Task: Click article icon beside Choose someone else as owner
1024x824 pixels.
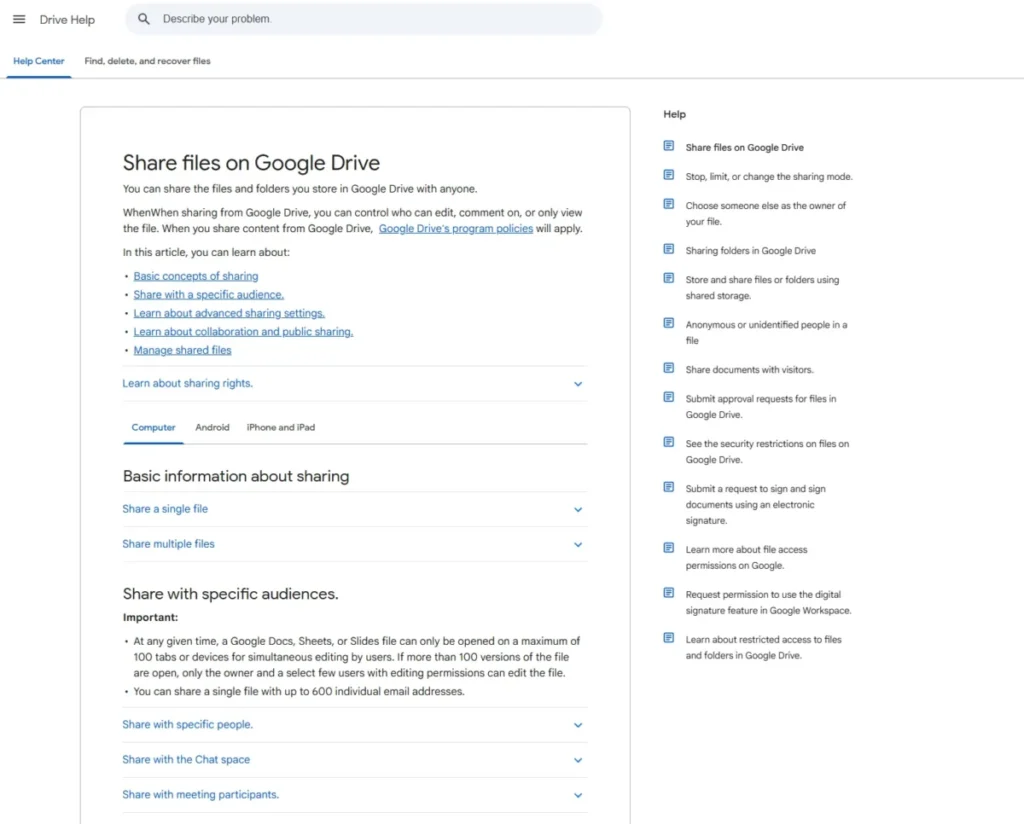Action: [x=669, y=204]
